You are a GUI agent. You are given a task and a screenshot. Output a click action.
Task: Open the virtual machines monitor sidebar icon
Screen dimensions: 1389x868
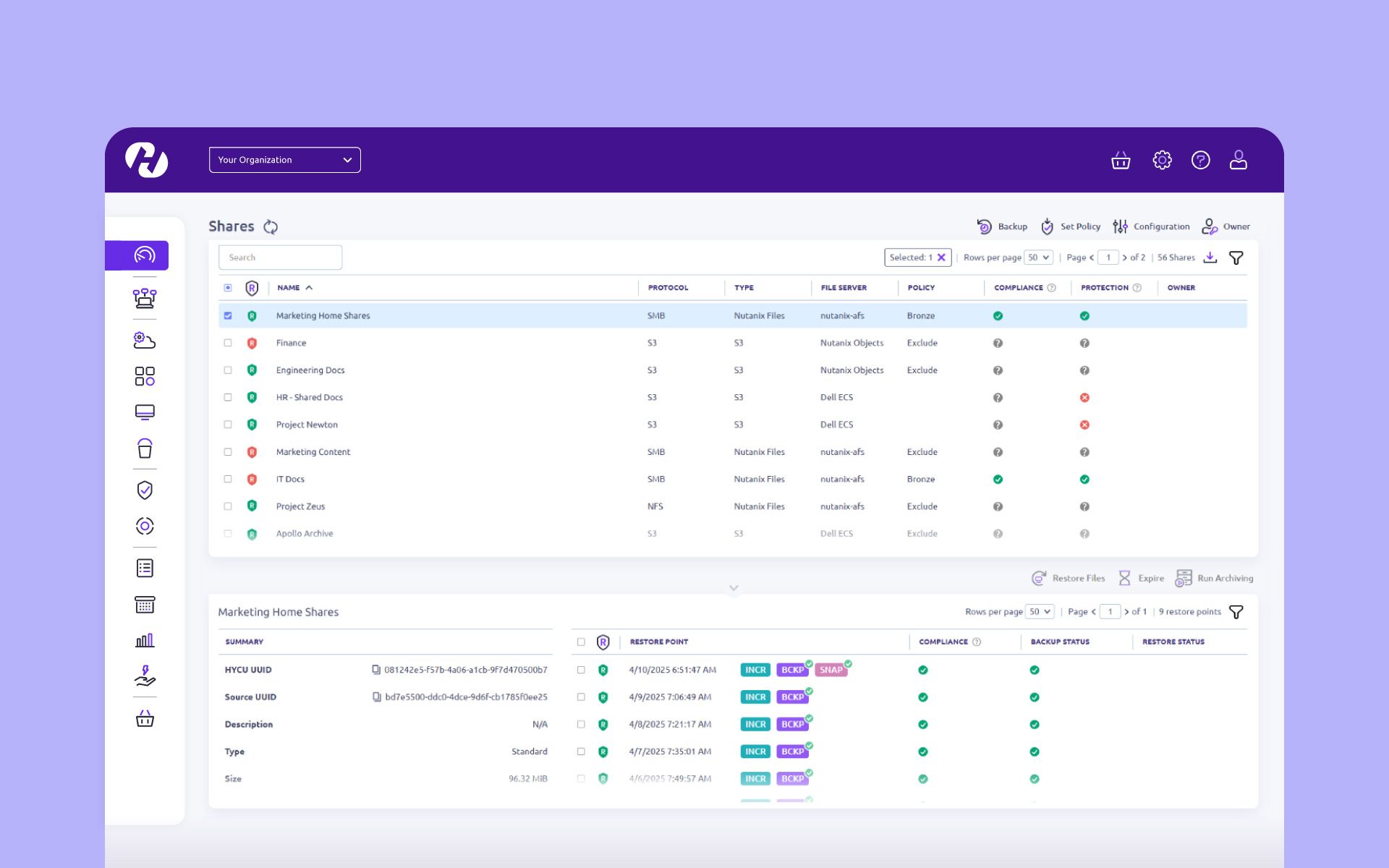pyautogui.click(x=145, y=412)
